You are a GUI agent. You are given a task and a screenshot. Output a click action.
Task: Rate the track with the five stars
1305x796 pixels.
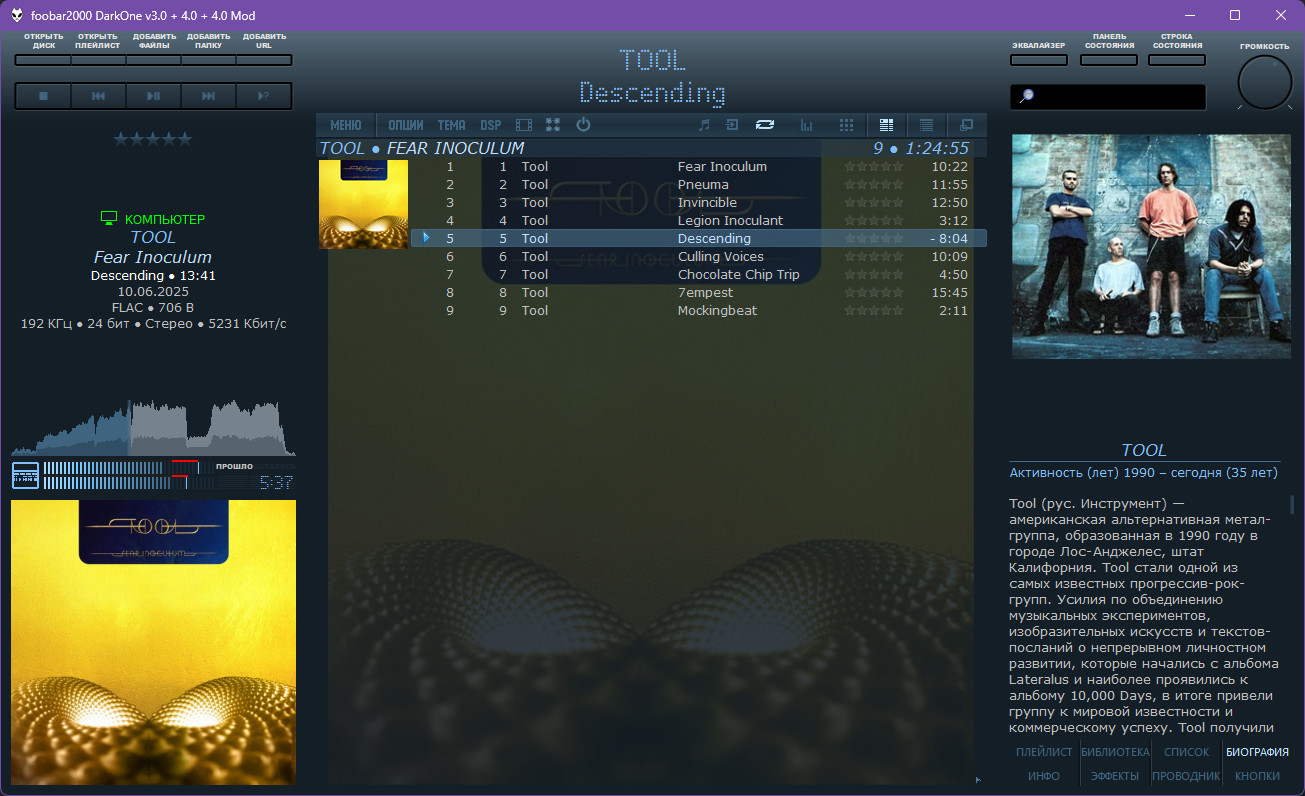coord(153,139)
